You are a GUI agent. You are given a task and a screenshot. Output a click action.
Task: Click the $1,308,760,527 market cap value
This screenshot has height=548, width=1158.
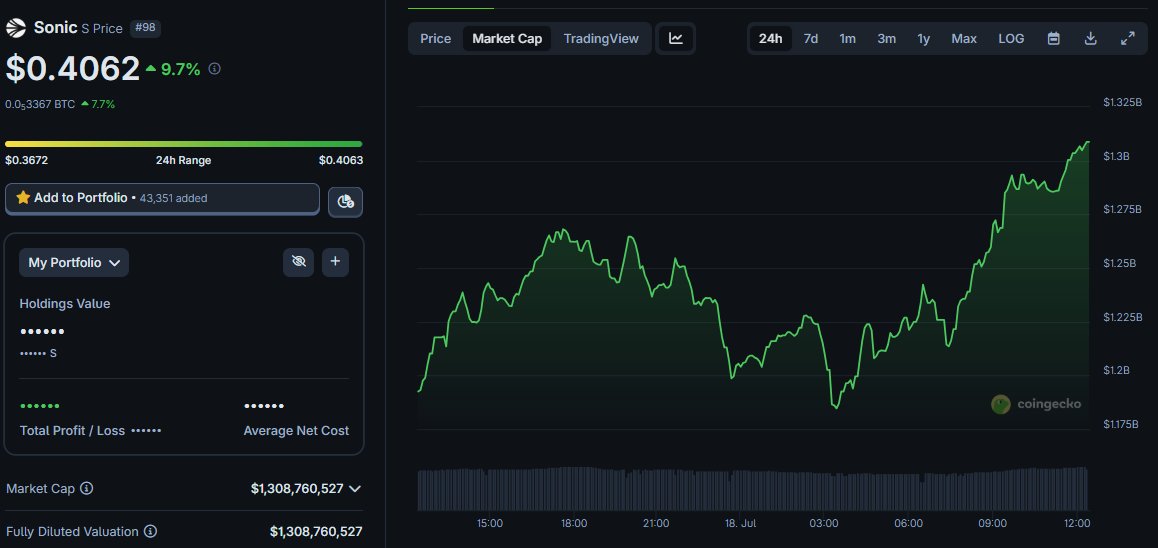(297, 488)
